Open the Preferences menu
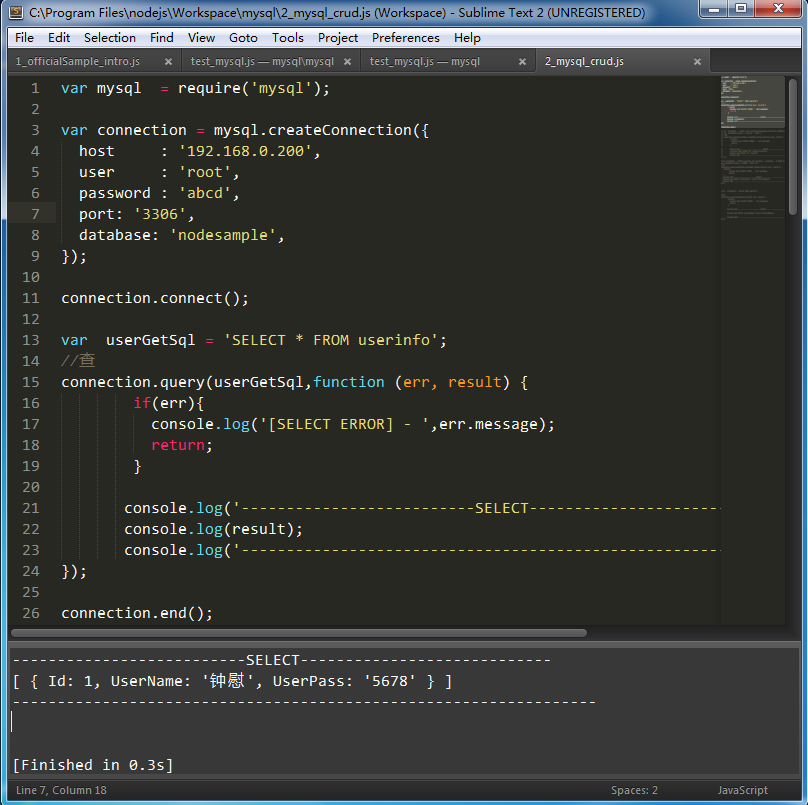The width and height of the screenshot is (808, 805). 405,37
